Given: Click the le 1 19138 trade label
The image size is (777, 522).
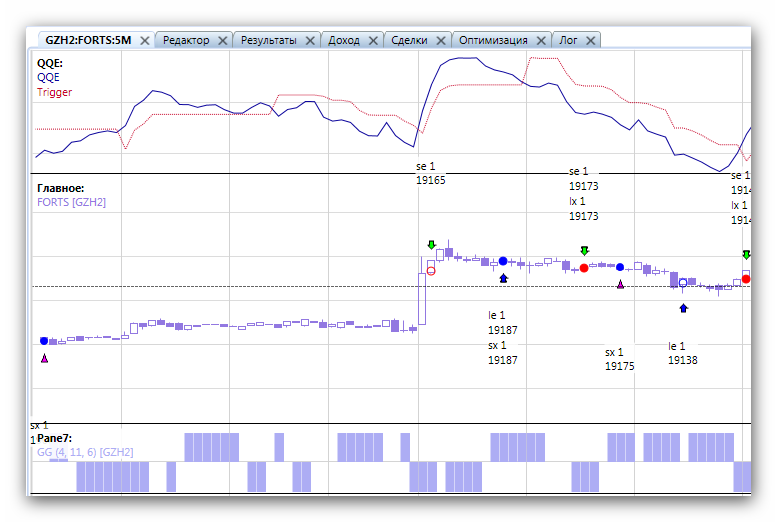Looking at the screenshot, I should pos(682,353).
